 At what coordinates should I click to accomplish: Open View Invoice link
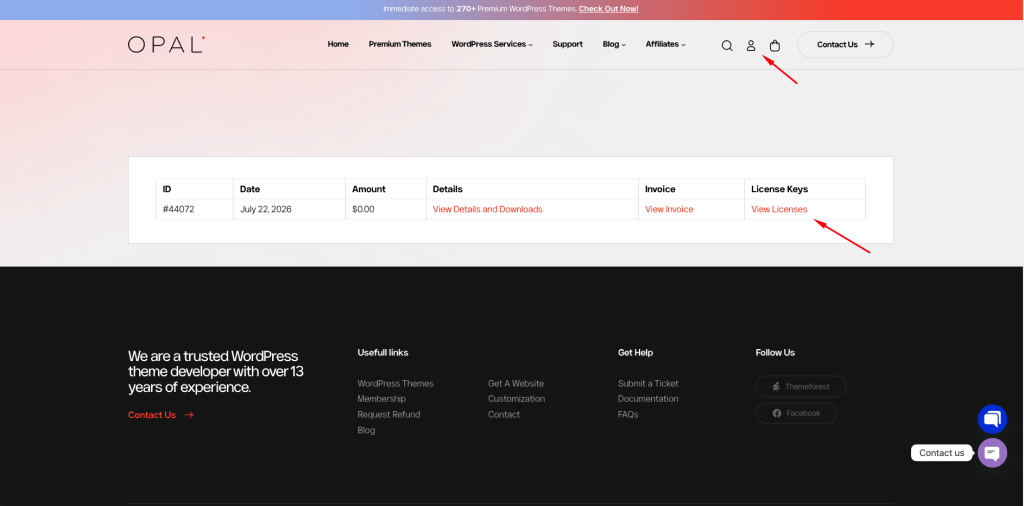(x=669, y=210)
